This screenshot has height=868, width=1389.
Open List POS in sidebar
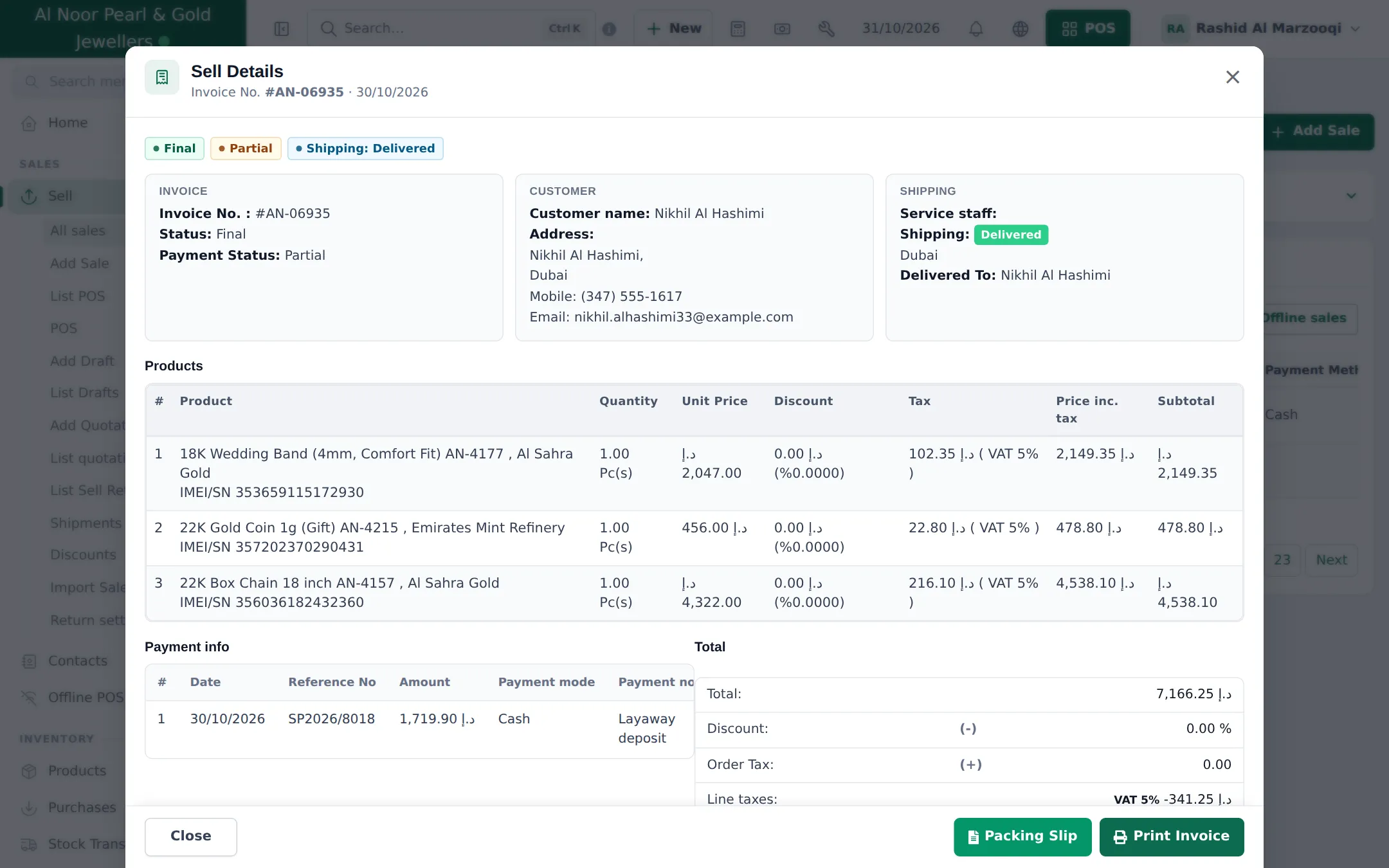(x=78, y=296)
